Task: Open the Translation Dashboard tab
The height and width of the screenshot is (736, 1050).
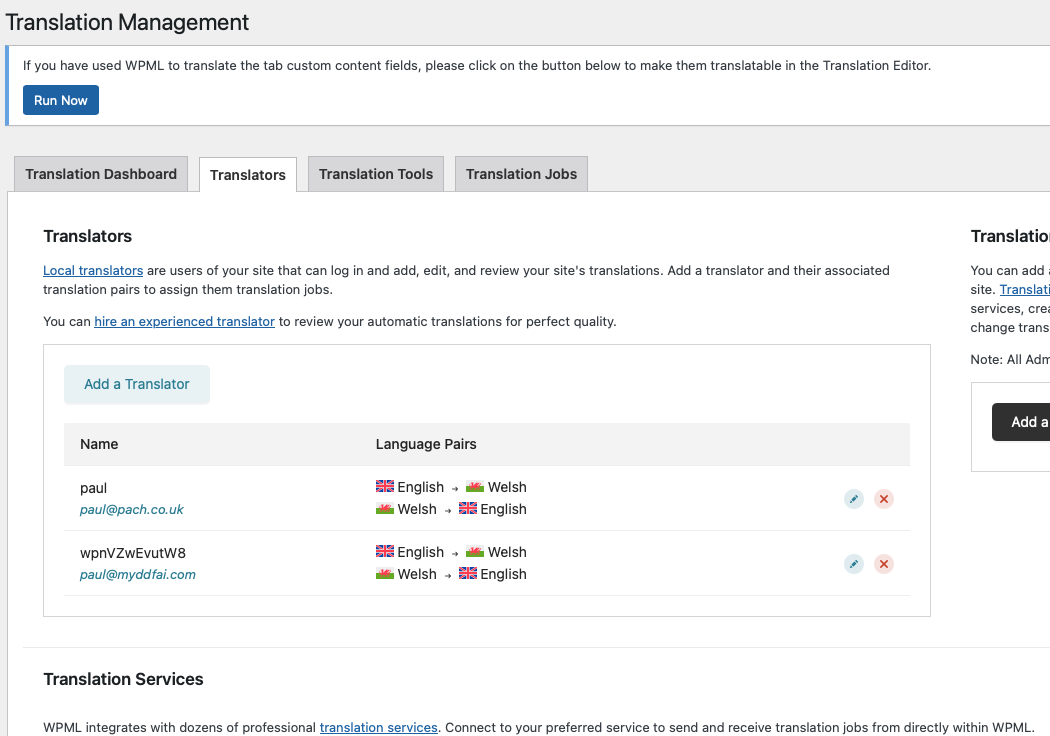Action: (101, 174)
